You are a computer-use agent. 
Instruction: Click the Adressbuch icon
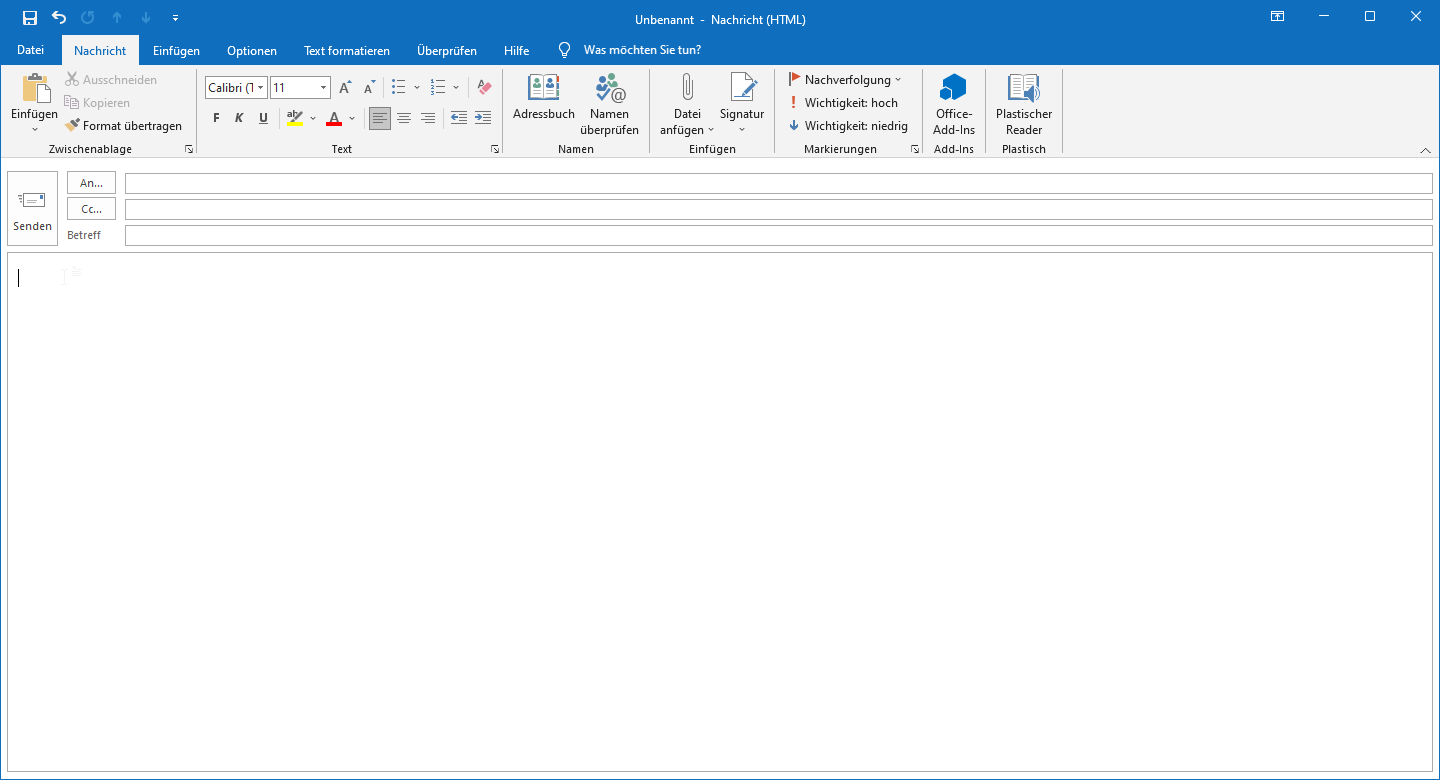coord(543,89)
